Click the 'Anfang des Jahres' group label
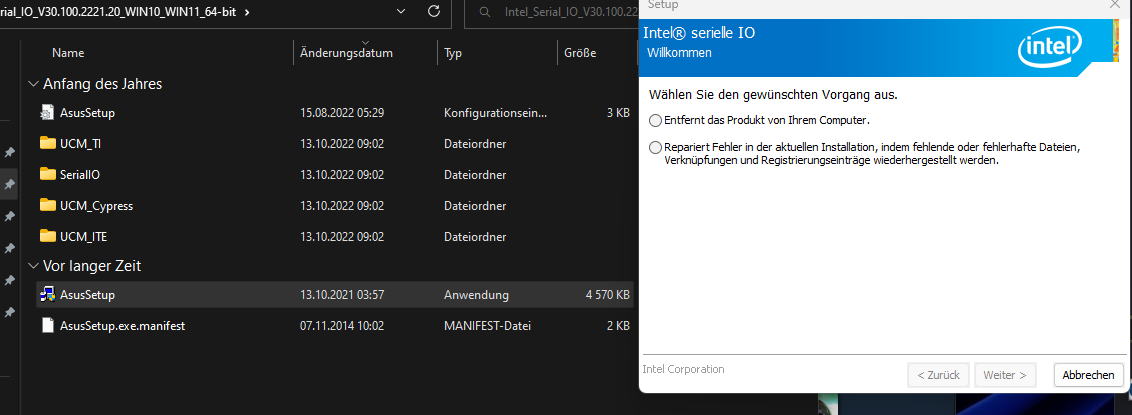The height and width of the screenshot is (415, 1132). click(x=103, y=84)
